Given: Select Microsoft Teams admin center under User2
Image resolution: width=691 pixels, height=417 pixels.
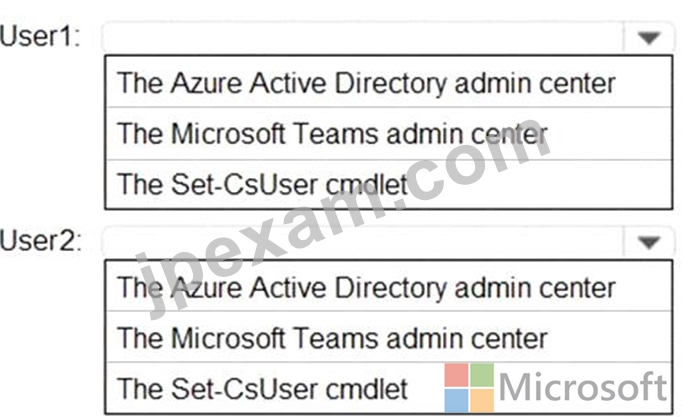Looking at the screenshot, I should [x=389, y=338].
